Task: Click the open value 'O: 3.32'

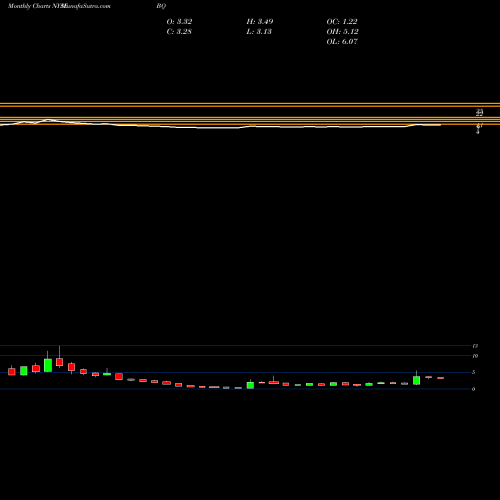Action: click(179, 22)
